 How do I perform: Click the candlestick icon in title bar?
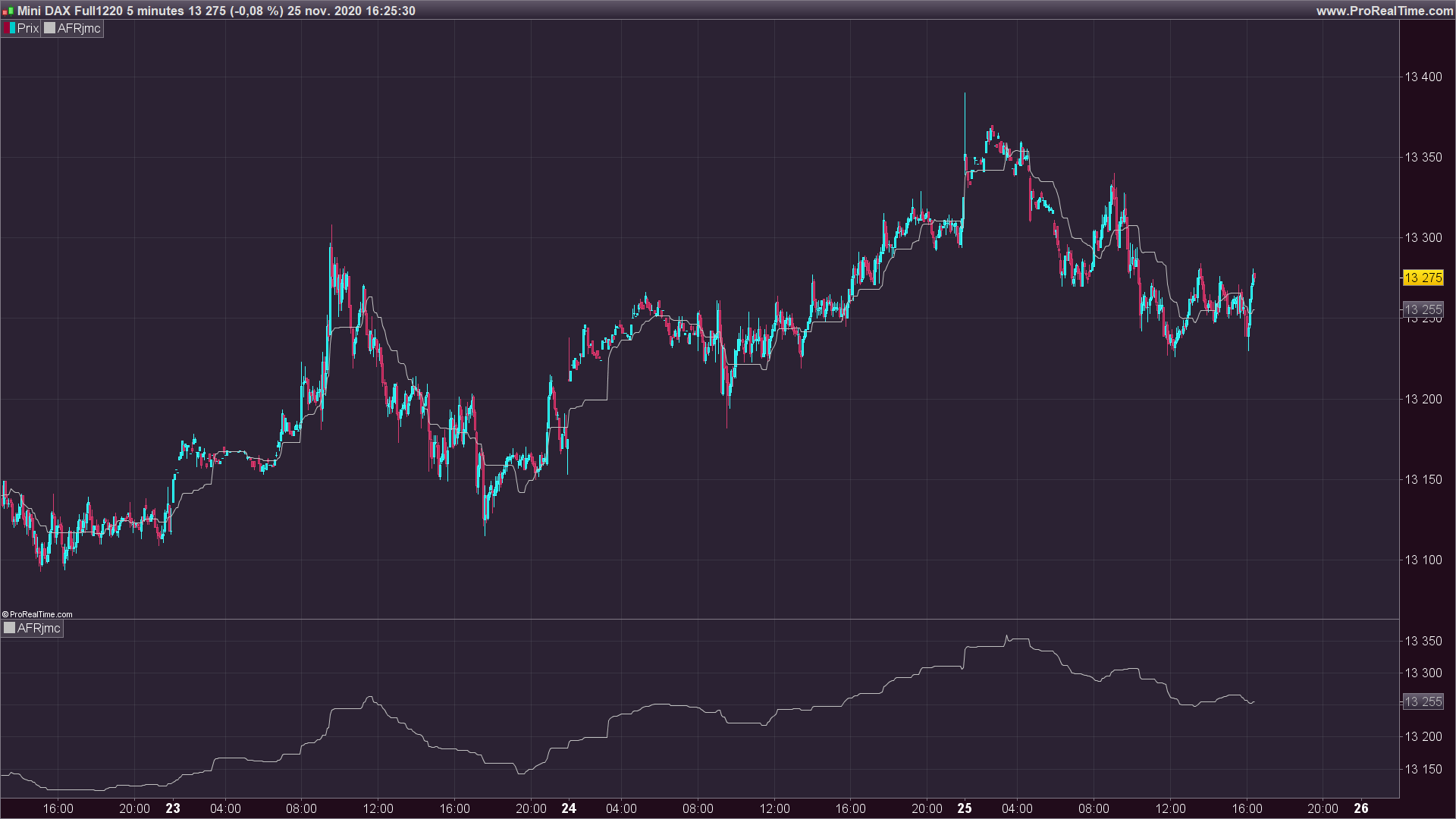pos(8,11)
